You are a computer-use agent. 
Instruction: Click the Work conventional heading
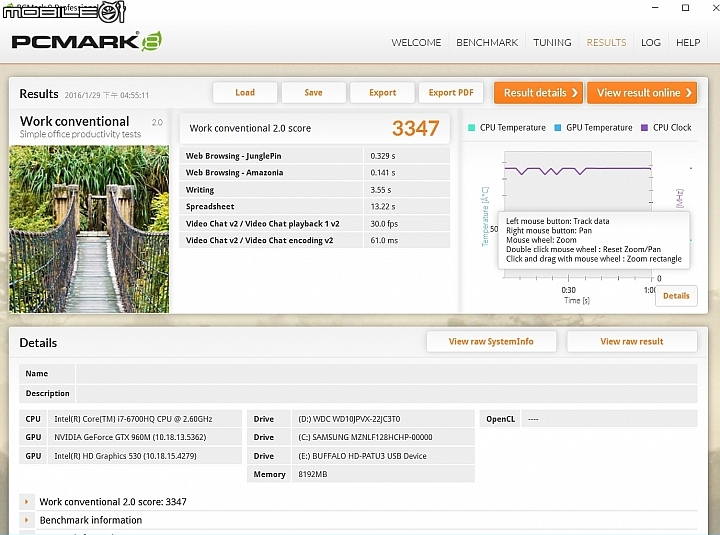point(74,121)
